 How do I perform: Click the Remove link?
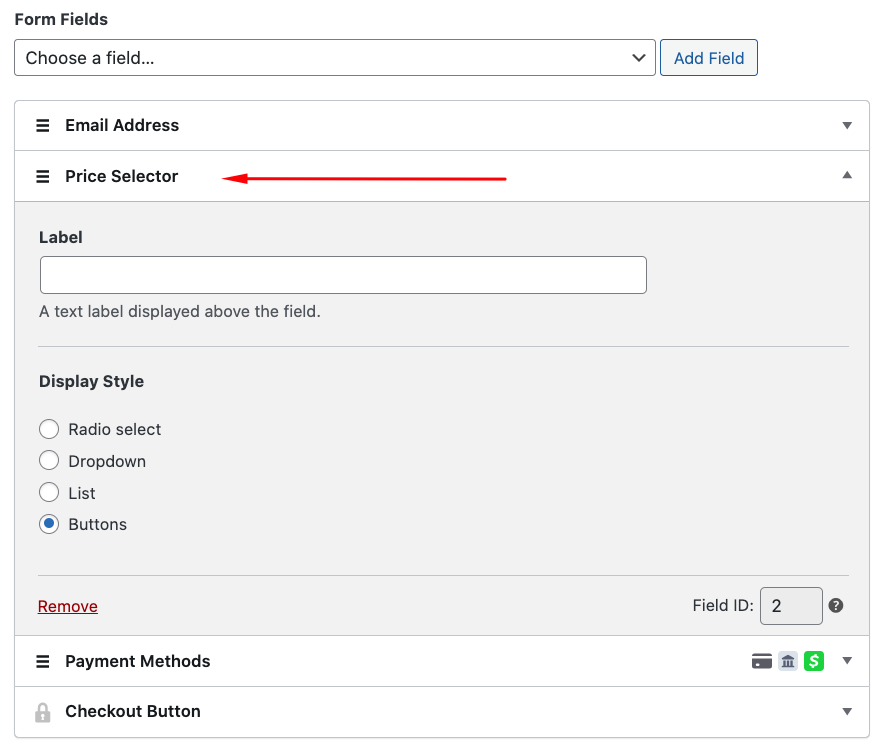point(68,607)
